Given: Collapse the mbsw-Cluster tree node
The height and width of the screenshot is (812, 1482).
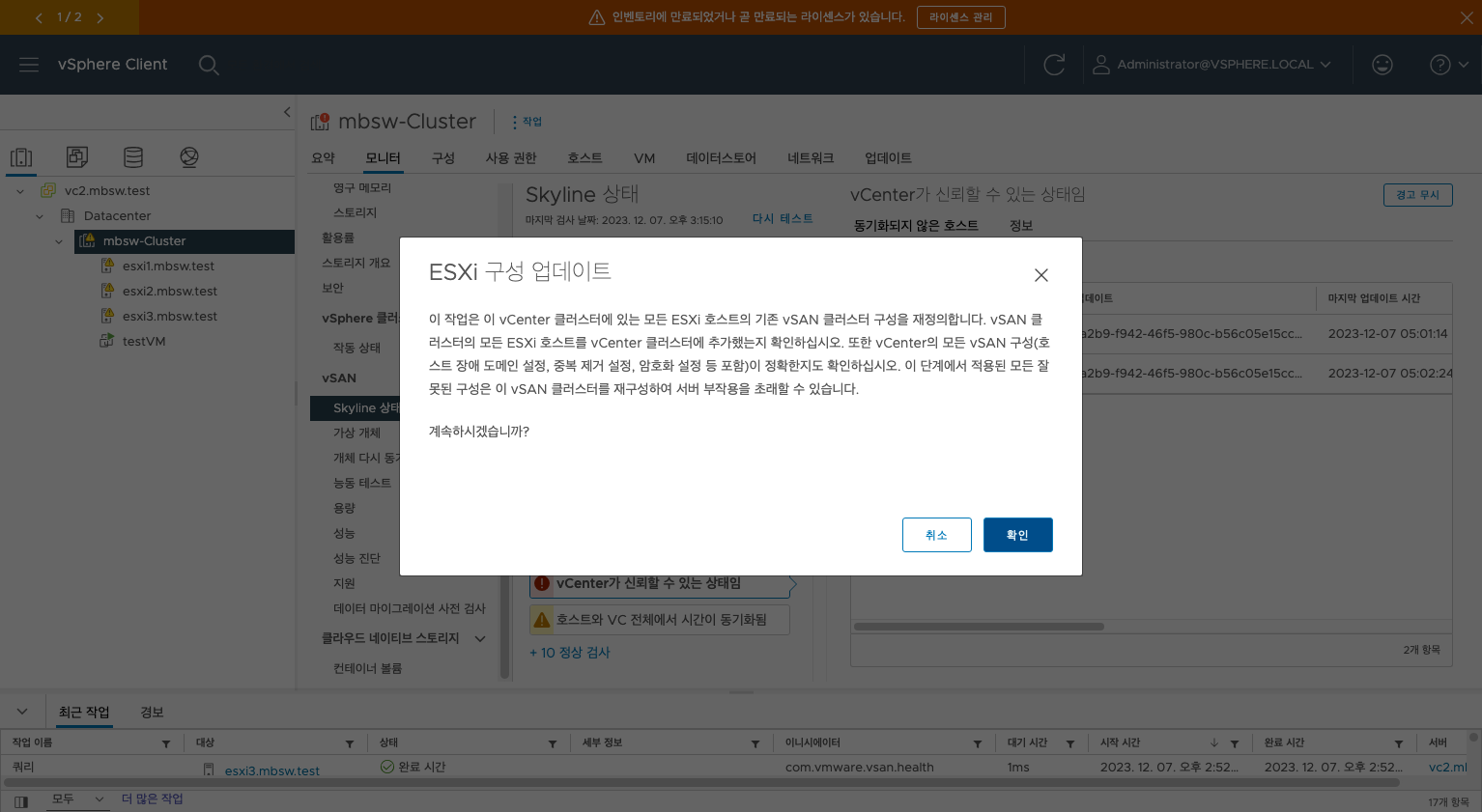Looking at the screenshot, I should coord(59,241).
